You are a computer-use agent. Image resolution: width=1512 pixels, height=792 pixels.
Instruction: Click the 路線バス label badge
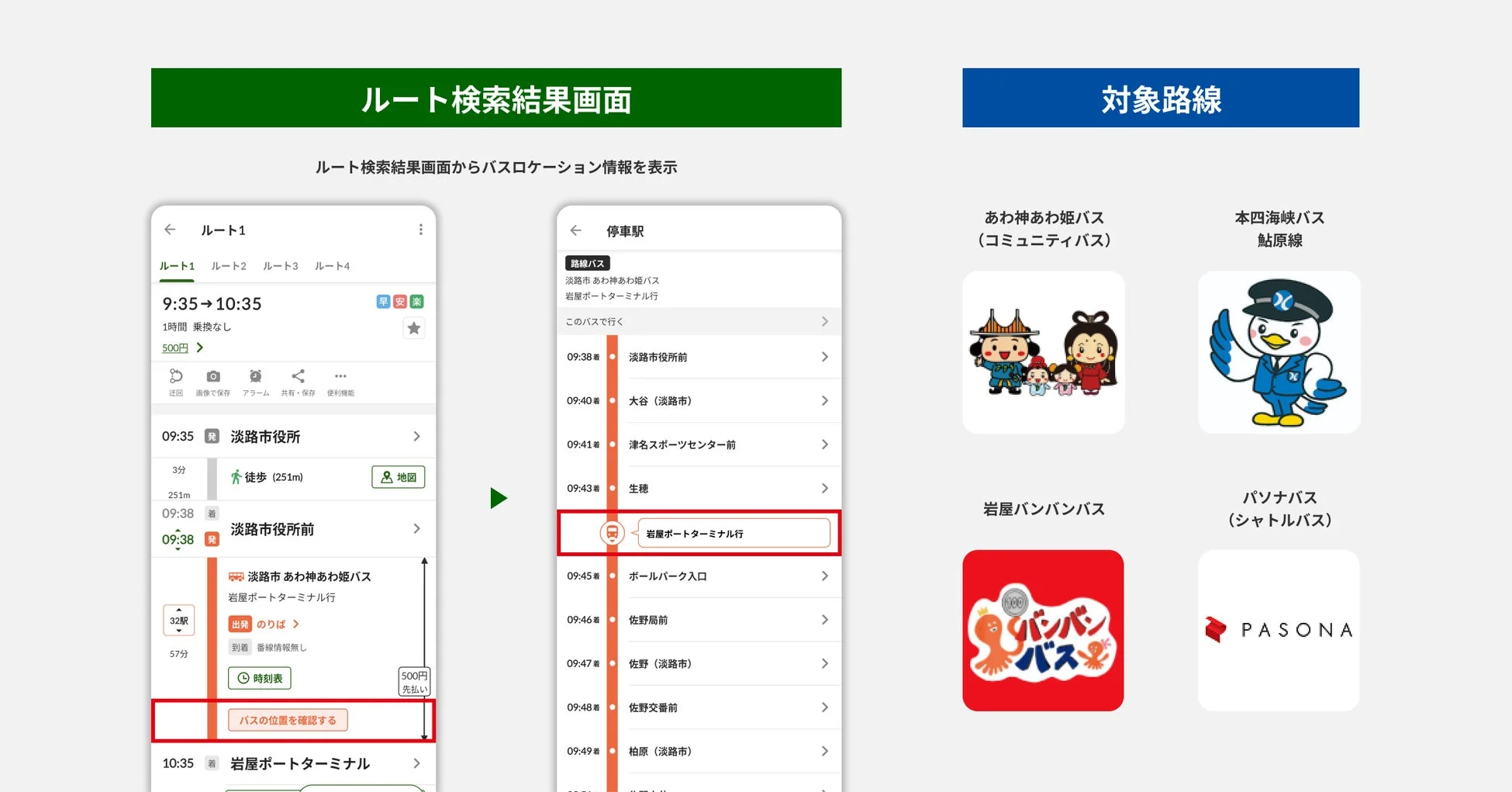tap(588, 264)
